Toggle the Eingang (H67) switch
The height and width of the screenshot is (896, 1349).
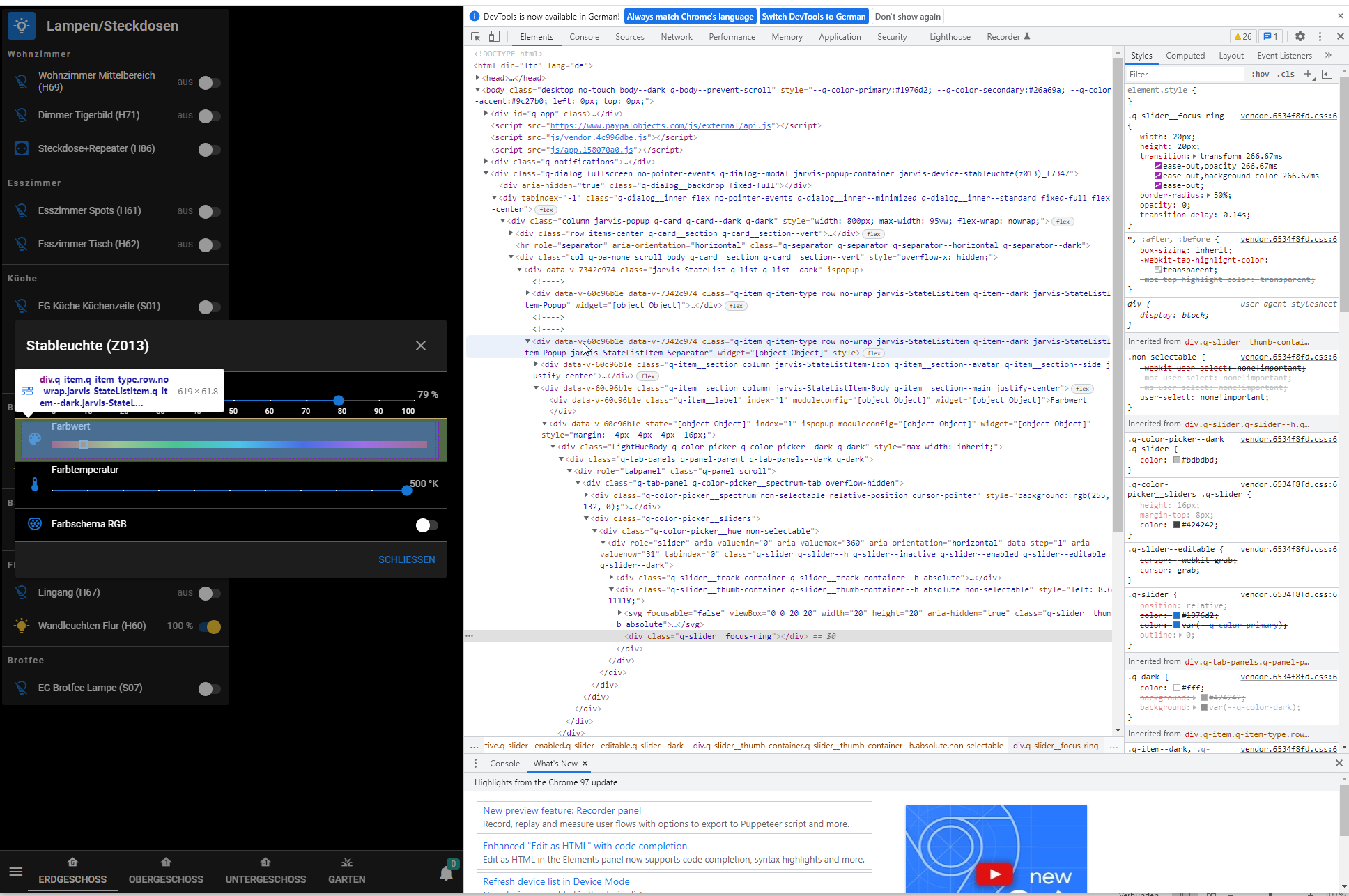(209, 593)
